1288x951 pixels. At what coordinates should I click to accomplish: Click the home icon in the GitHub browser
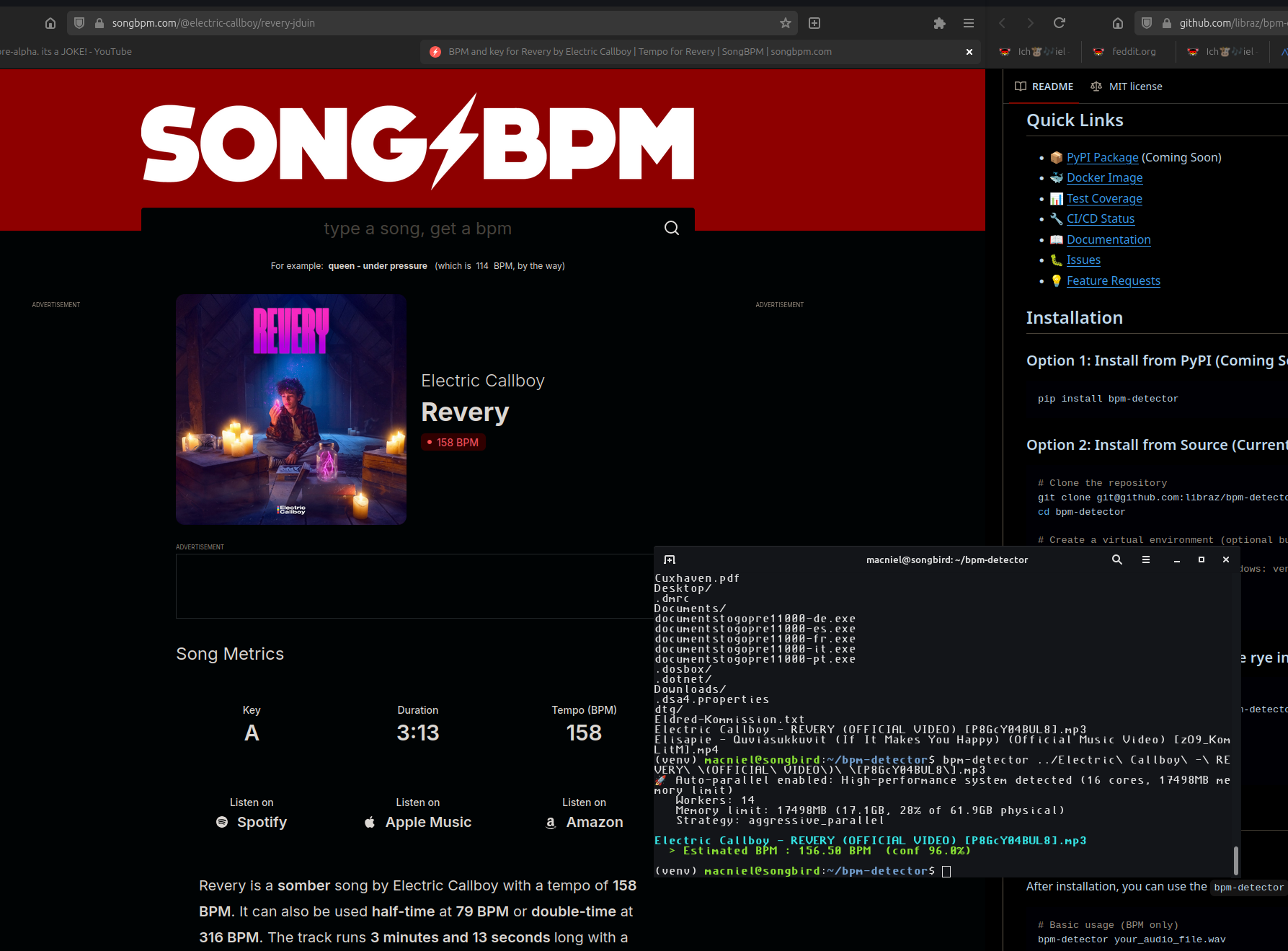1118,23
